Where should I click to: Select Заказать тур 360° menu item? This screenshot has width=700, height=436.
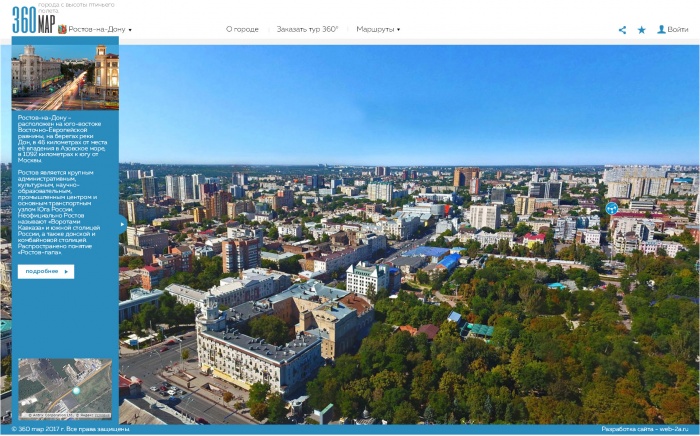(x=307, y=29)
